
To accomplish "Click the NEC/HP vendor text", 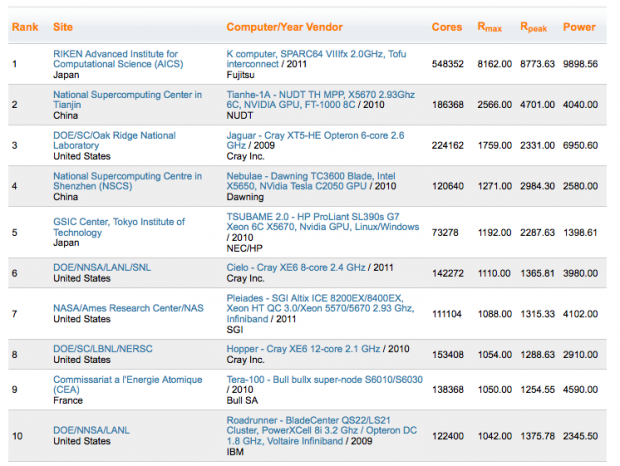I will [x=244, y=248].
